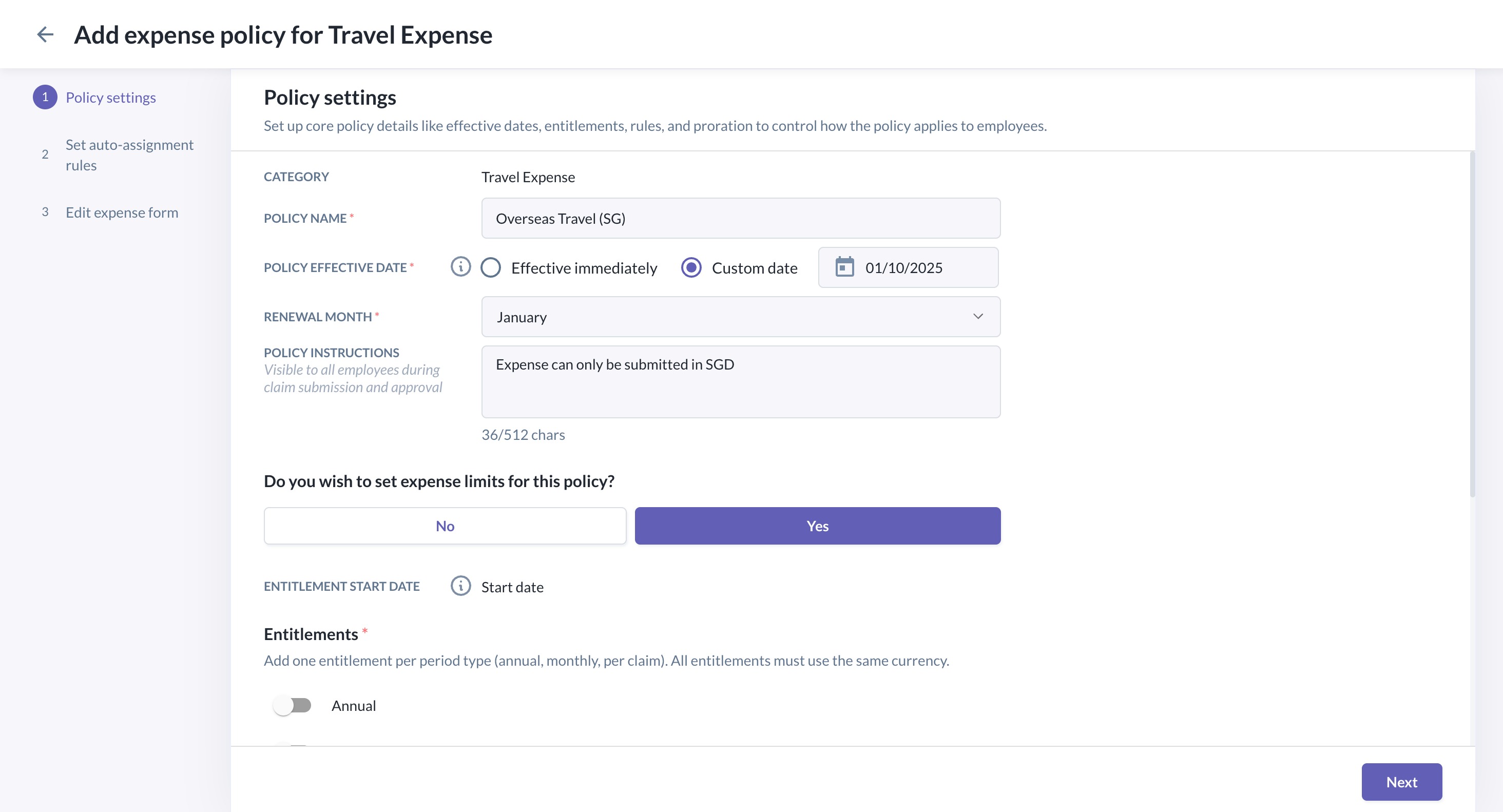
Task: Choose No for expense limits
Action: tap(445, 526)
